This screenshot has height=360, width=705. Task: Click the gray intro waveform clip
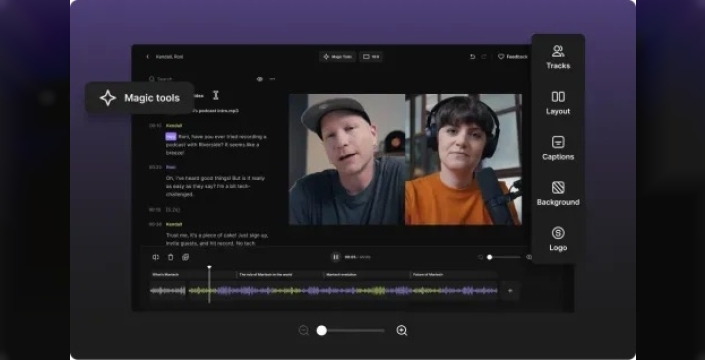point(168,291)
